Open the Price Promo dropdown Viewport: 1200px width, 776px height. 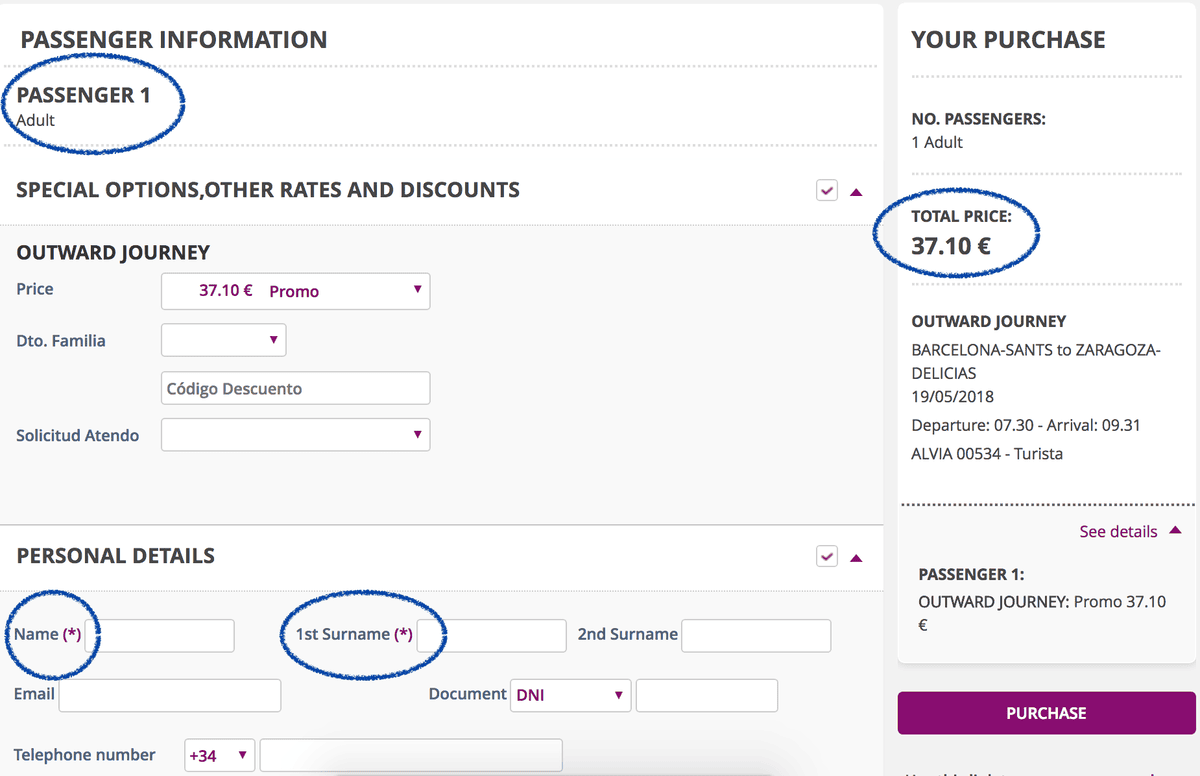tap(295, 291)
